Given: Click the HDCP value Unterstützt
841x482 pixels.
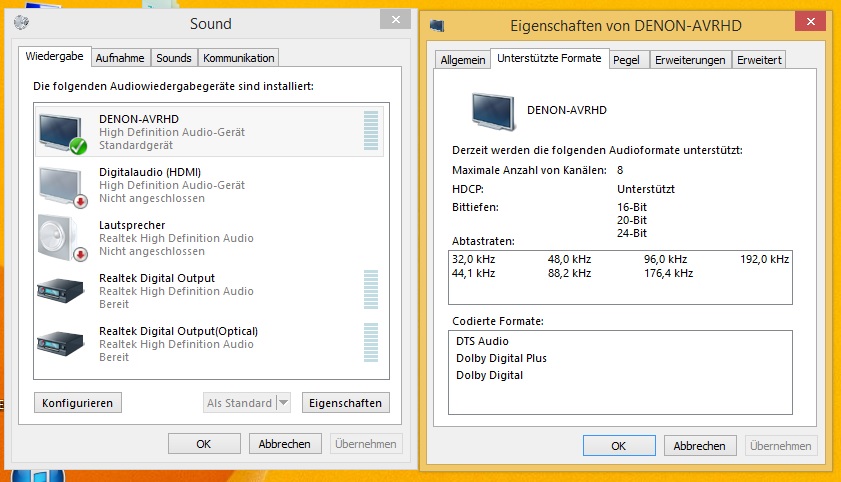Looking at the screenshot, I should (x=646, y=189).
